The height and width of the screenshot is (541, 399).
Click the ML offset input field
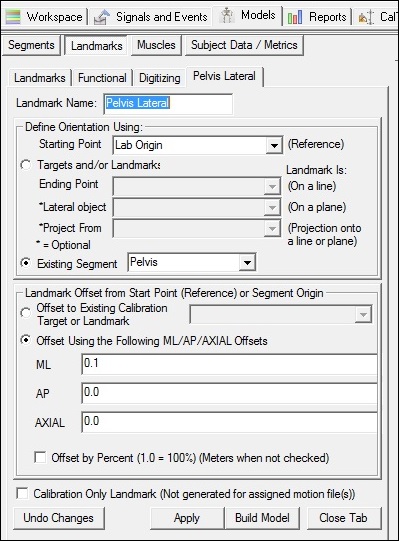tap(230, 364)
